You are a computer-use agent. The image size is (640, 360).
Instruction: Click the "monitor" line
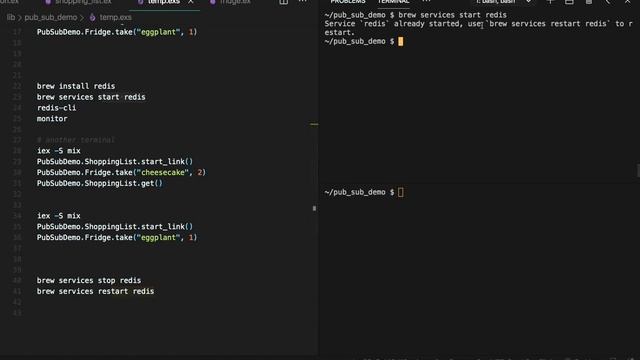pyautogui.click(x=52, y=119)
